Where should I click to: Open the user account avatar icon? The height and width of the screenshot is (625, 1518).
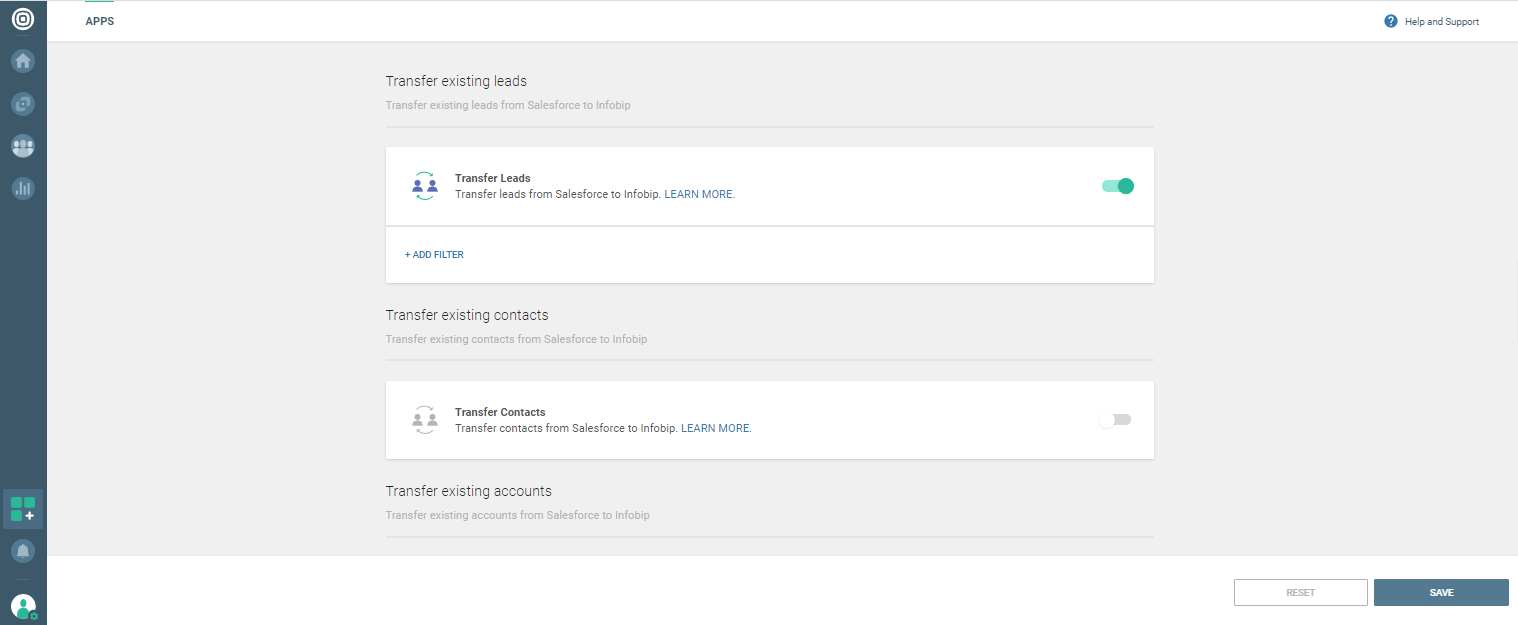coord(23,606)
